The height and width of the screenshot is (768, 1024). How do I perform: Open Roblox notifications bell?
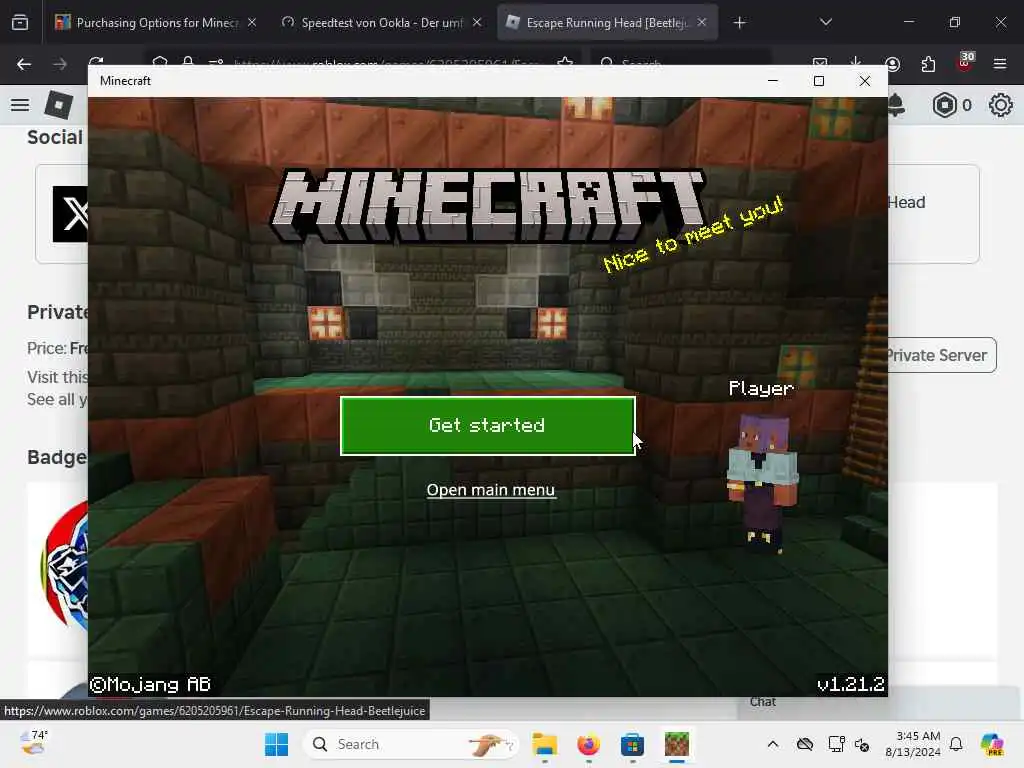pos(897,105)
